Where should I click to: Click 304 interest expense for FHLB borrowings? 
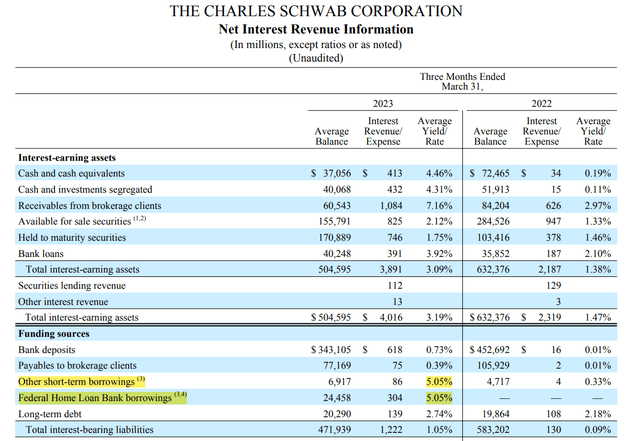pos(395,398)
